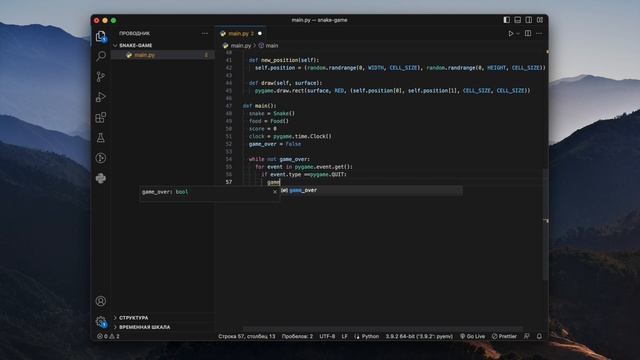Open the Search view icon
The height and width of the screenshot is (360, 640).
click(101, 56)
